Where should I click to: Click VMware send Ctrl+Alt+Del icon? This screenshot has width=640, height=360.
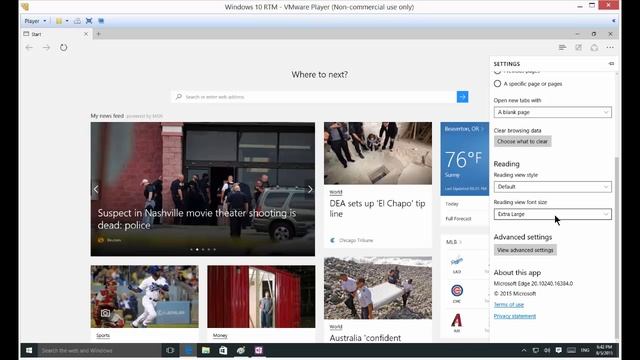(x=77, y=21)
